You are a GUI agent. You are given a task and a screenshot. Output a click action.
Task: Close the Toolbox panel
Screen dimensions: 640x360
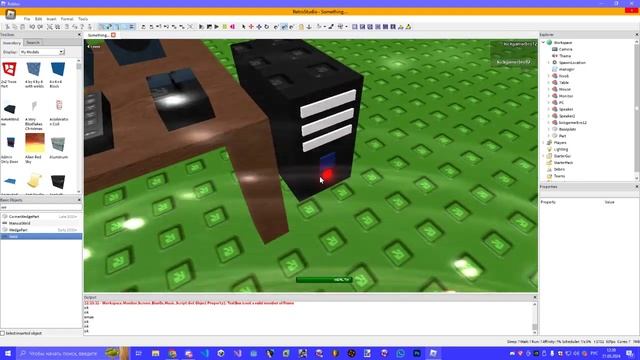click(79, 35)
